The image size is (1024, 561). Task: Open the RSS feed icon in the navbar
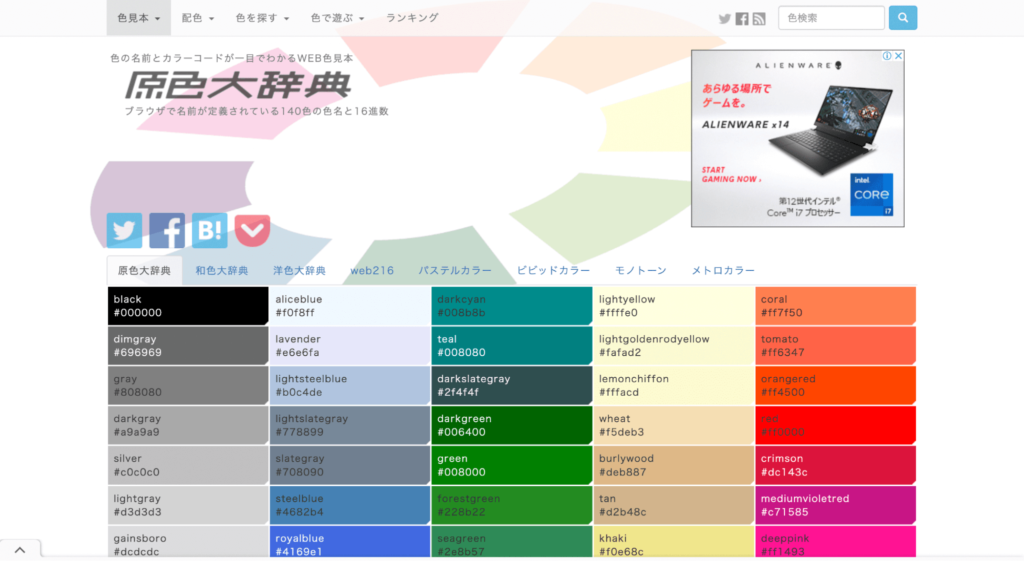tap(759, 19)
